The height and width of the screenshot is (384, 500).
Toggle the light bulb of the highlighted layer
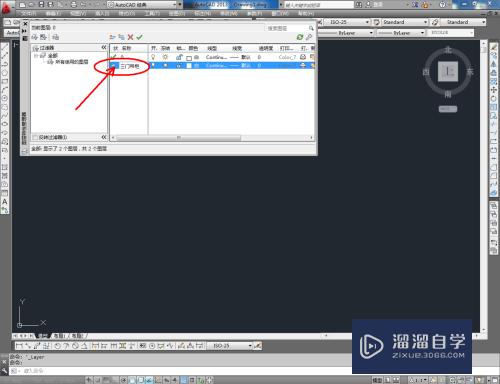153,66
